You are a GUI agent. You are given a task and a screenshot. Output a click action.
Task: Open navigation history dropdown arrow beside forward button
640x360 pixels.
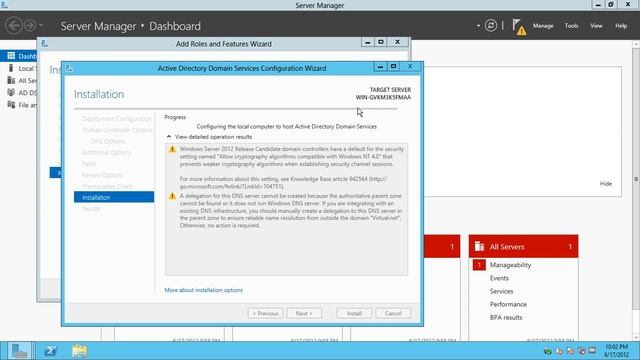(x=41, y=25)
